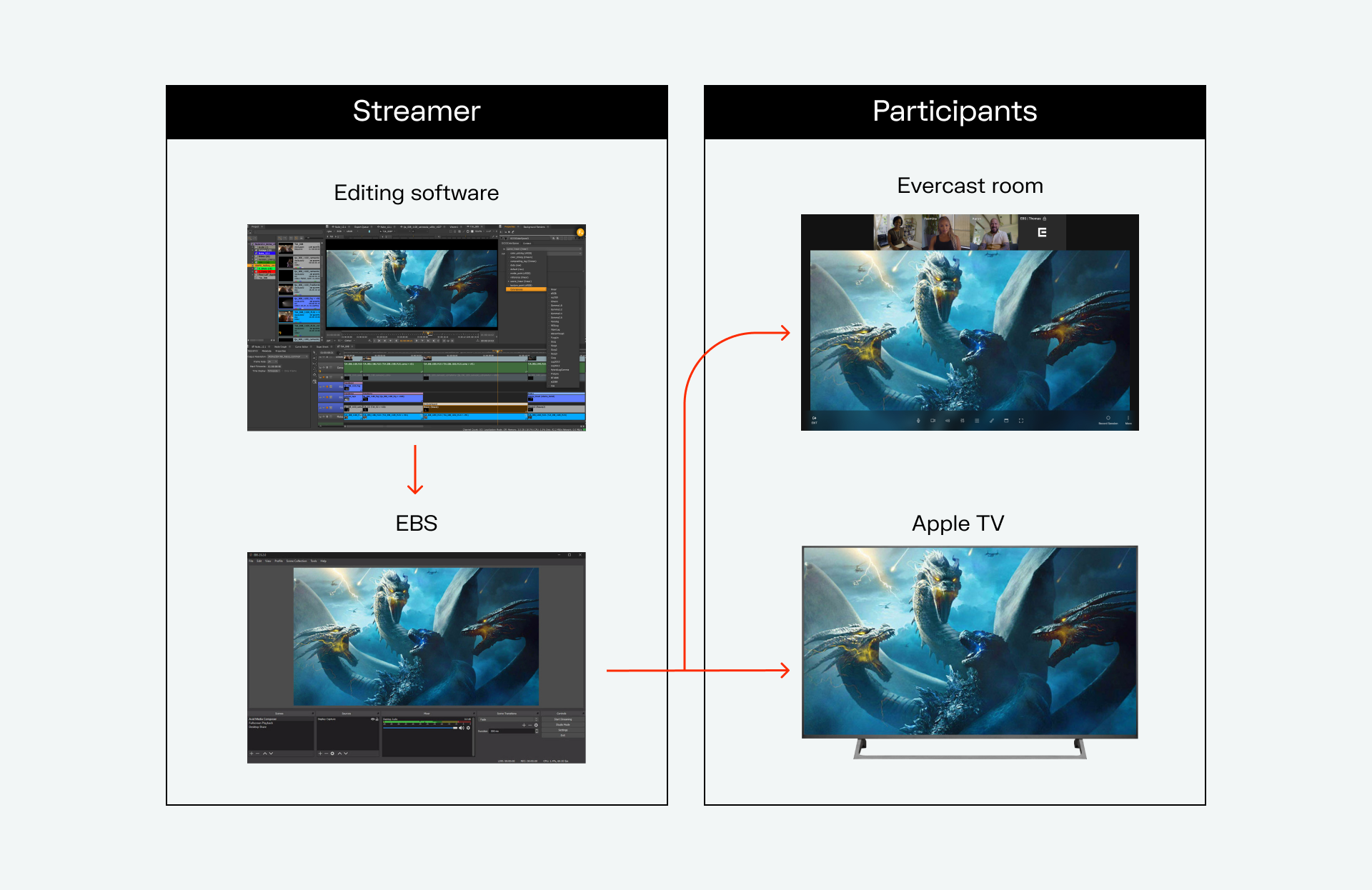Viewport: 1372px width, 890px height.
Task: Open EBS Tools menu
Action: tap(314, 561)
